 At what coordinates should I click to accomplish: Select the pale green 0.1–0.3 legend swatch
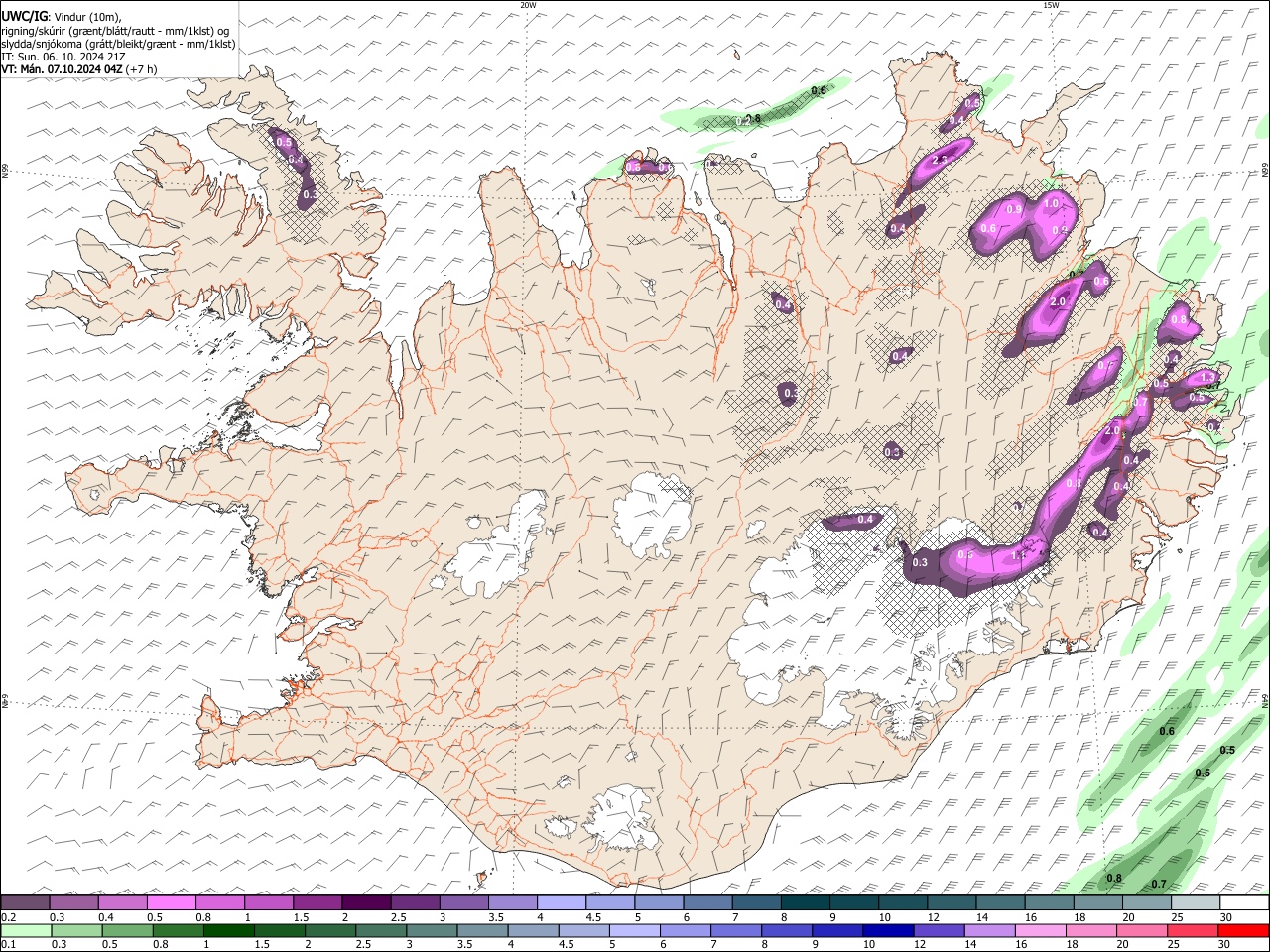(25, 930)
